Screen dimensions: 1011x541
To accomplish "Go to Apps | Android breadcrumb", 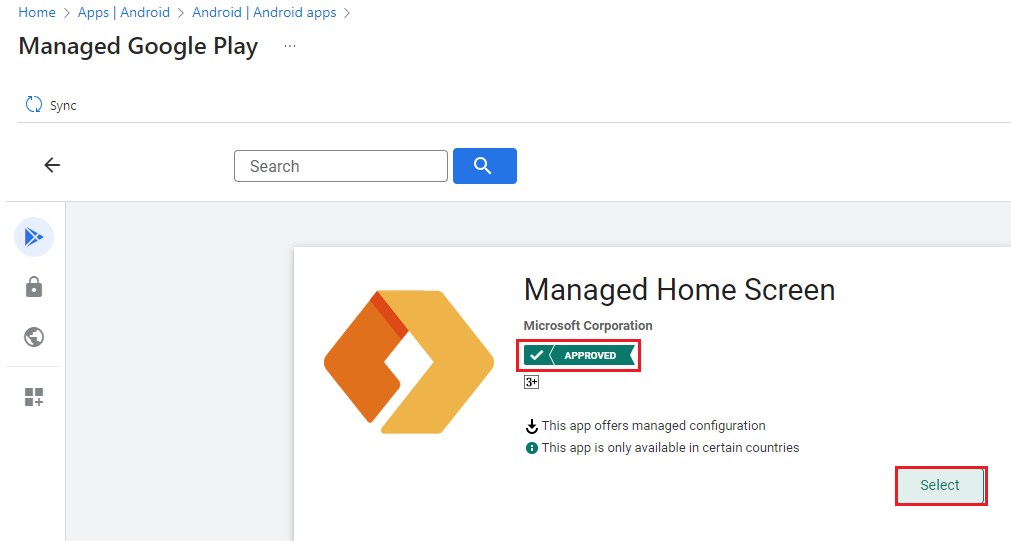I will pos(124,13).
